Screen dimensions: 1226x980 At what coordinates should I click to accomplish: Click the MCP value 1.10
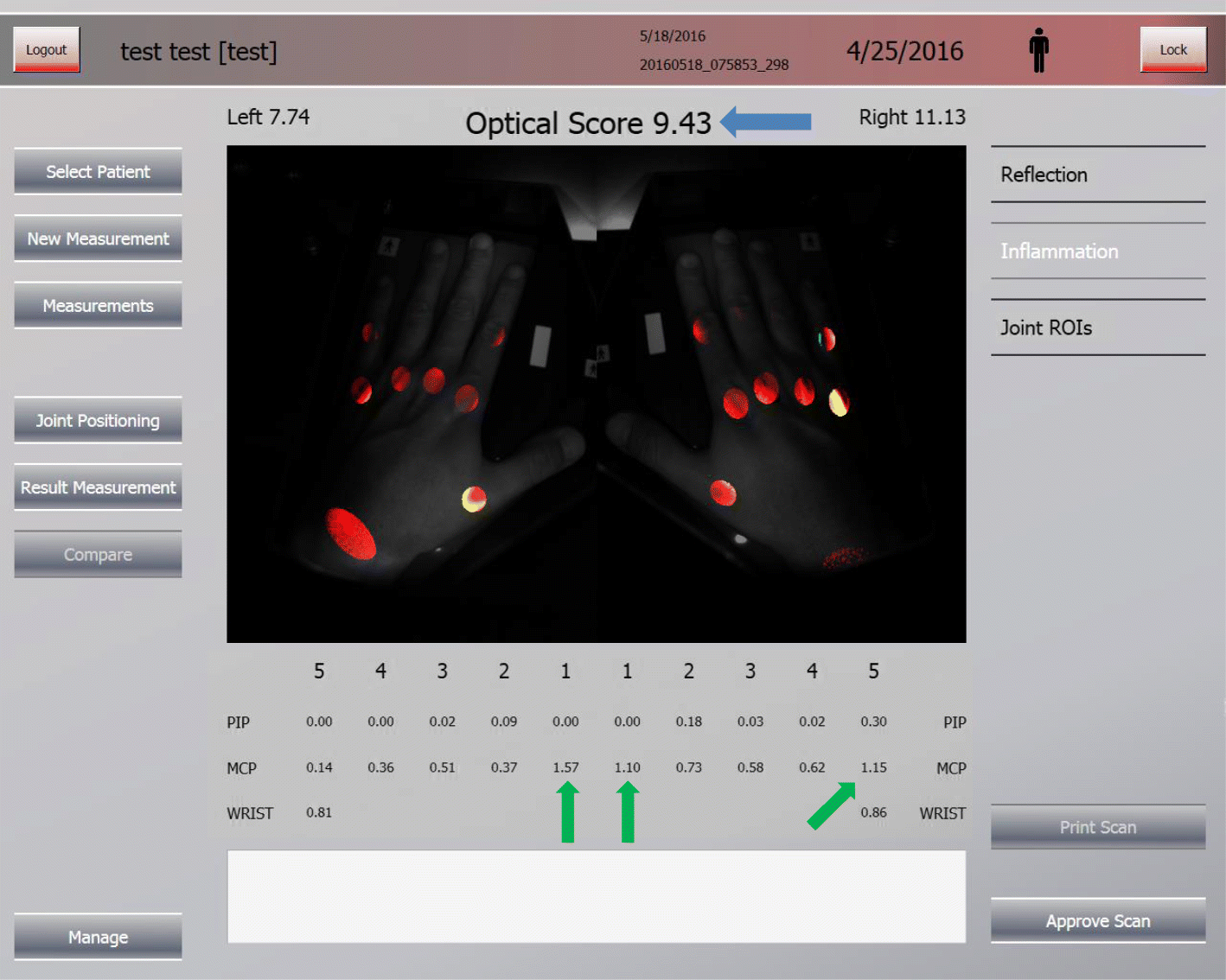pyautogui.click(x=627, y=767)
